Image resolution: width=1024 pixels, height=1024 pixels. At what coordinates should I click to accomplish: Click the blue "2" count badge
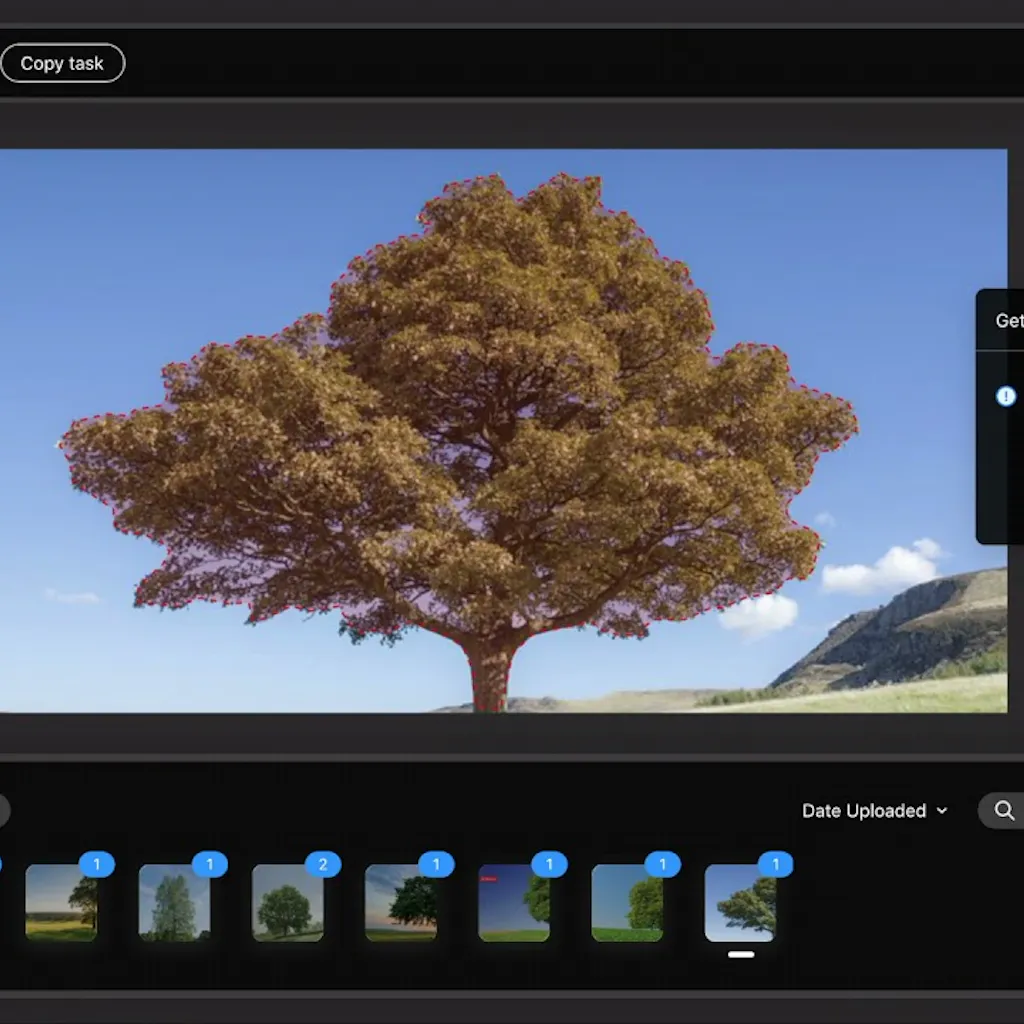pyautogui.click(x=322, y=864)
